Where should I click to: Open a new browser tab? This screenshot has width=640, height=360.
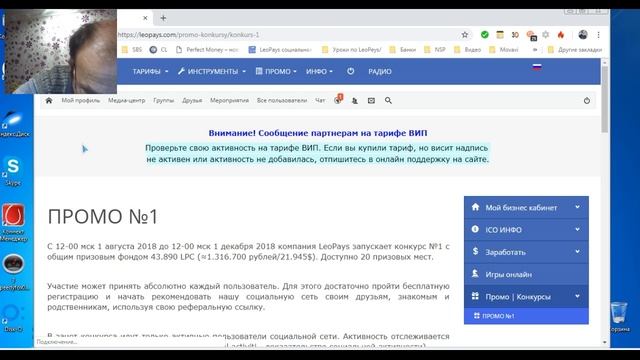[x=163, y=18]
